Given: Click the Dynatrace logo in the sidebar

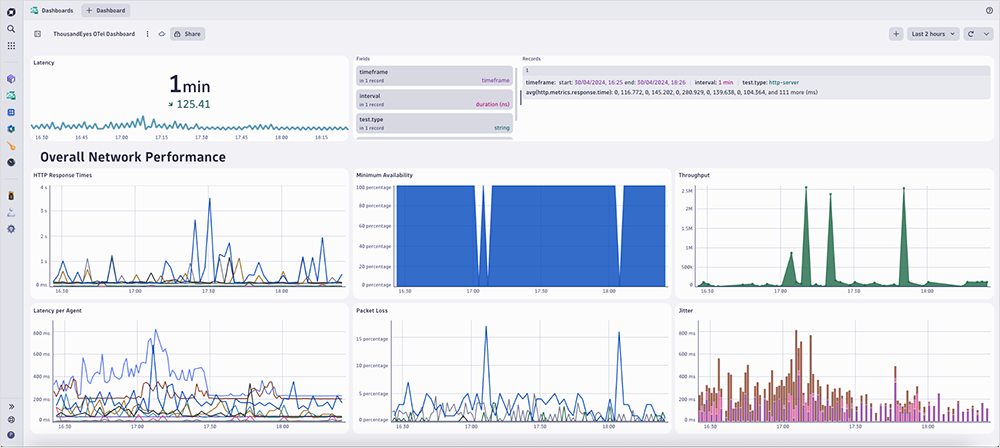Looking at the screenshot, I should pyautogui.click(x=11, y=10).
